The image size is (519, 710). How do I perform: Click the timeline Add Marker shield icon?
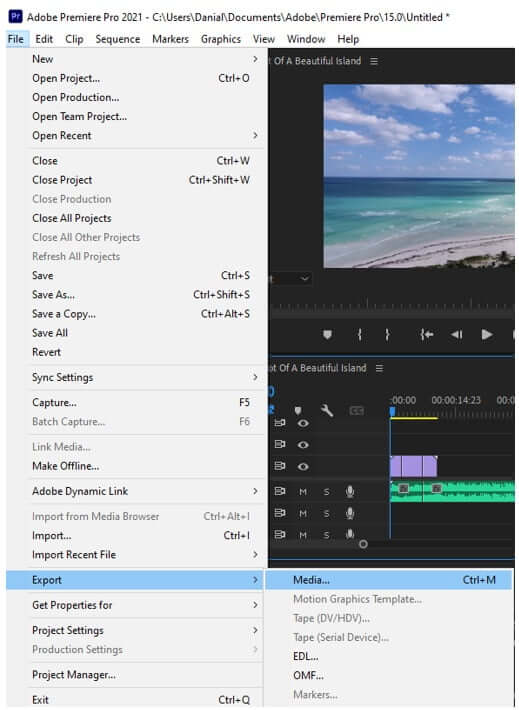(x=298, y=411)
